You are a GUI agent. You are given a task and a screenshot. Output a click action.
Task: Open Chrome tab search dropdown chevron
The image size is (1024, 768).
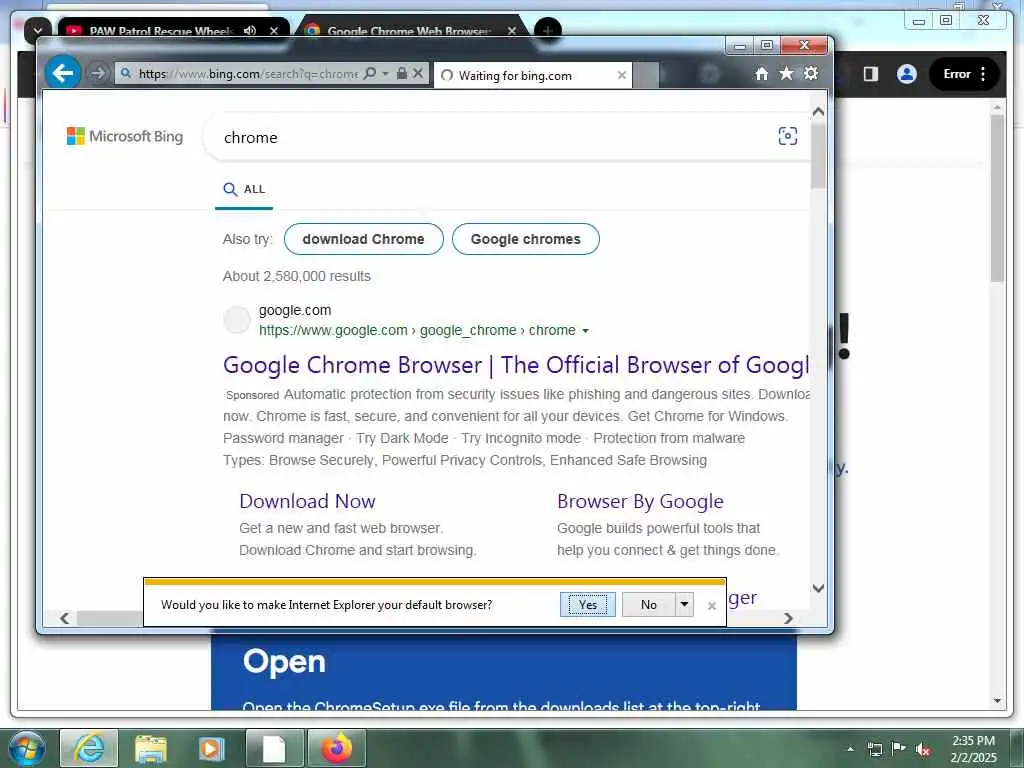[x=37, y=30]
